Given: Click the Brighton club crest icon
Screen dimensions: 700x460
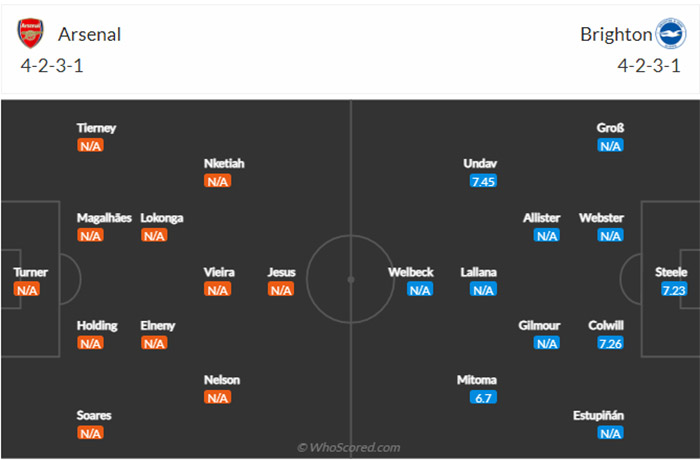Looking at the screenshot, I should click(x=671, y=33).
